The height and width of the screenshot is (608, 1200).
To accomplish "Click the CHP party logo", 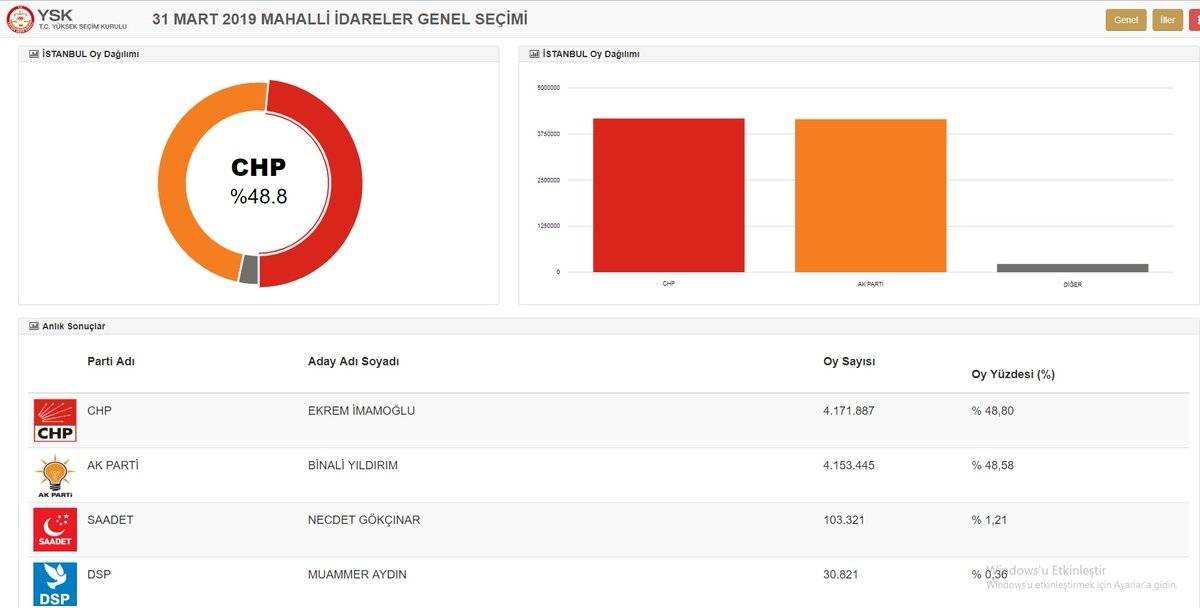I will (x=55, y=421).
